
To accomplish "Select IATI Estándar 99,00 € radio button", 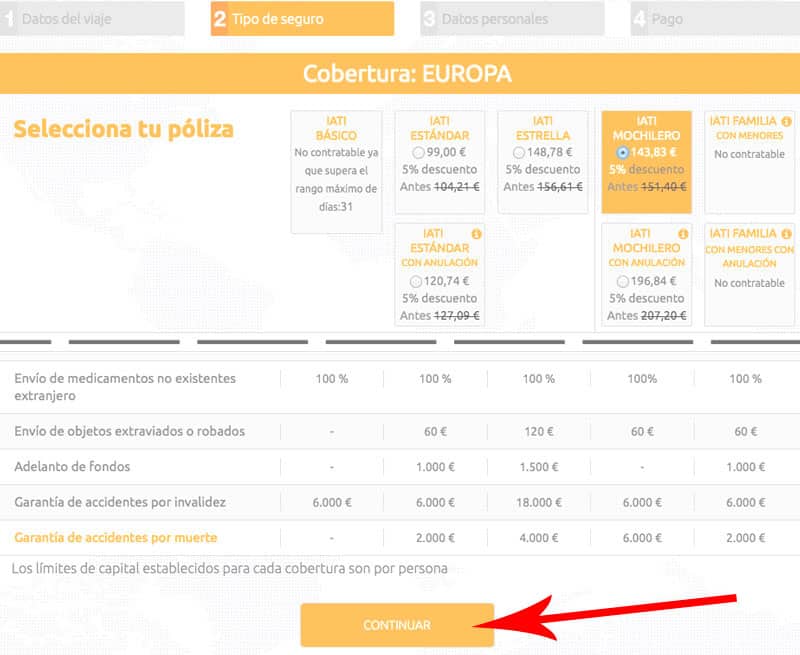I will point(418,152).
